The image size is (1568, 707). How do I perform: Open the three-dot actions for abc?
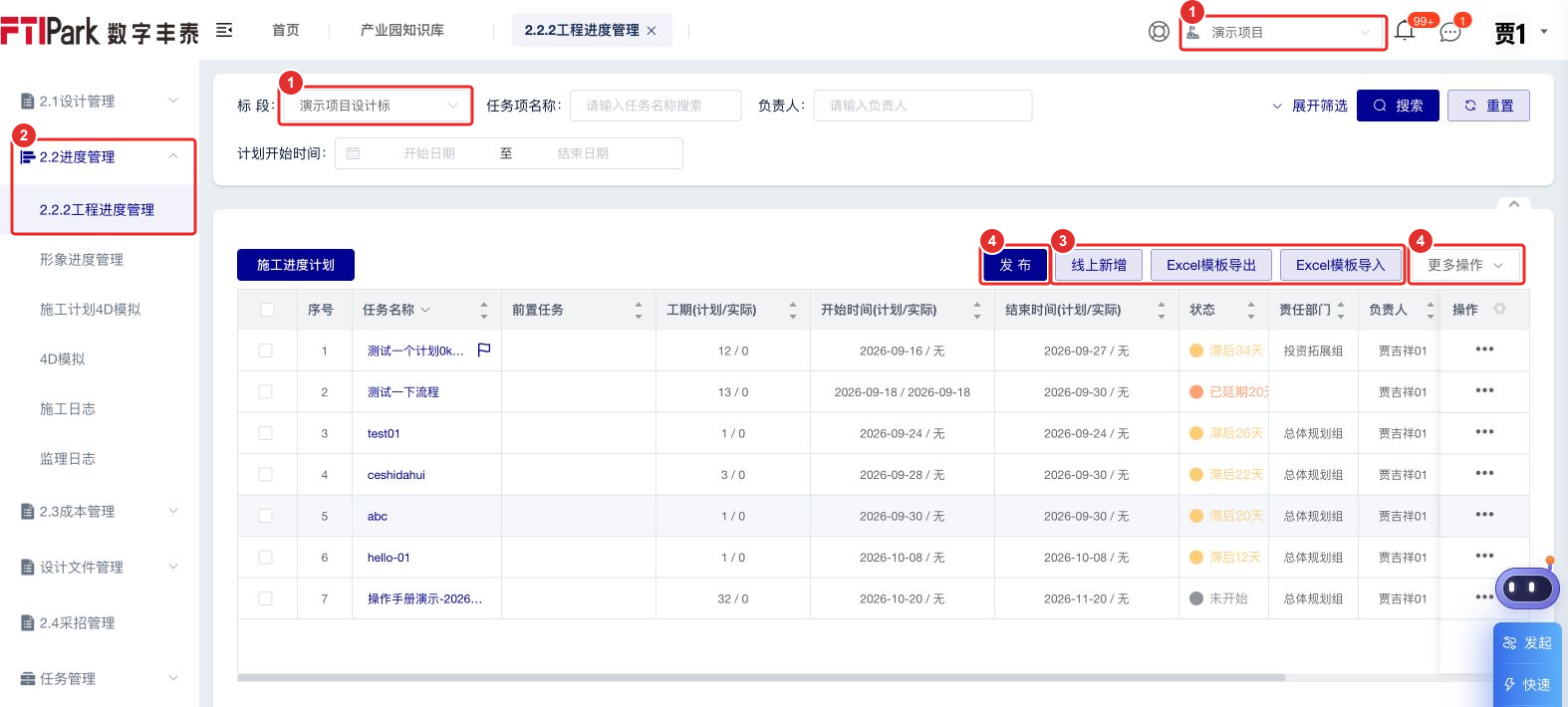[x=1484, y=515]
